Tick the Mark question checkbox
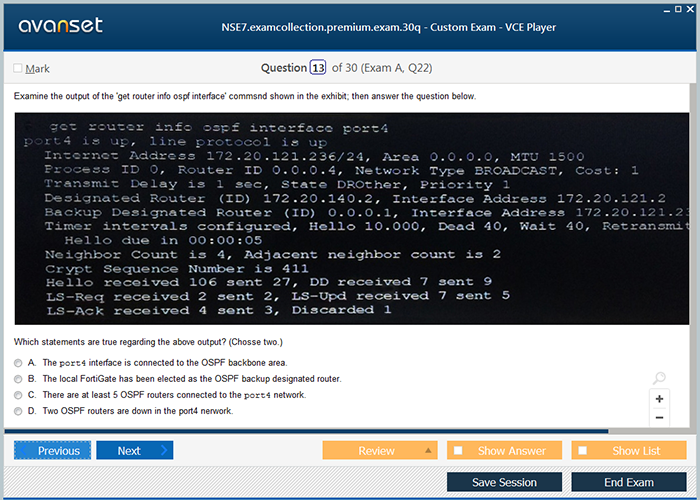This screenshot has width=700, height=500. pos(18,69)
